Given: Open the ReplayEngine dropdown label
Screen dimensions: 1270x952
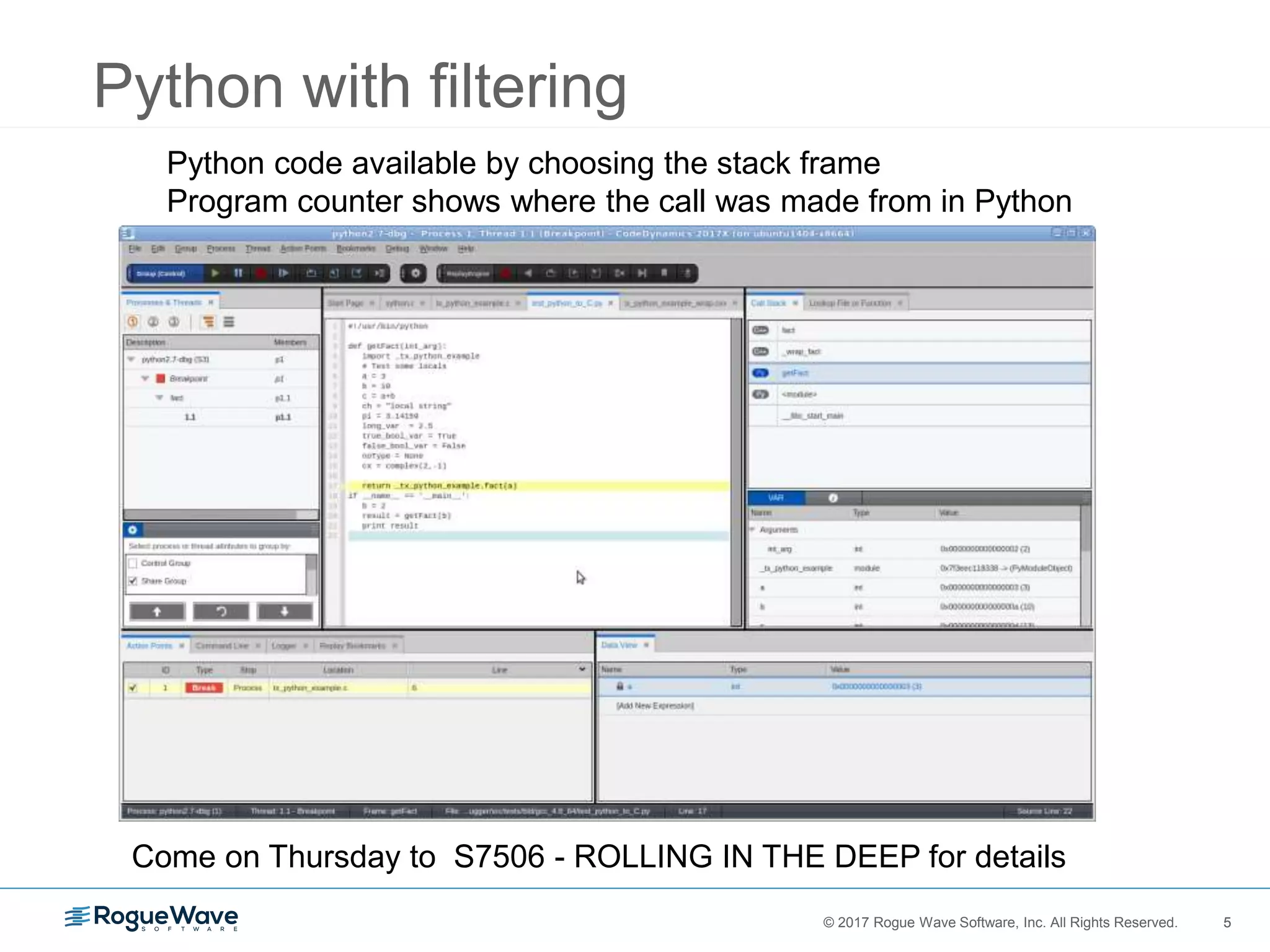Looking at the screenshot, I should [468, 273].
